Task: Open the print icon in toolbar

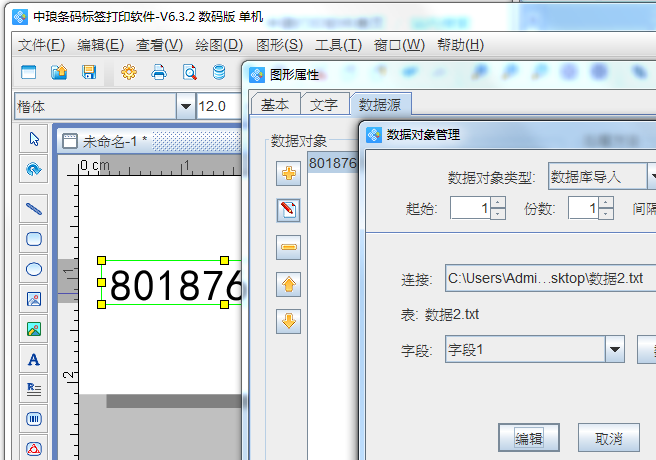Action: tap(158, 72)
